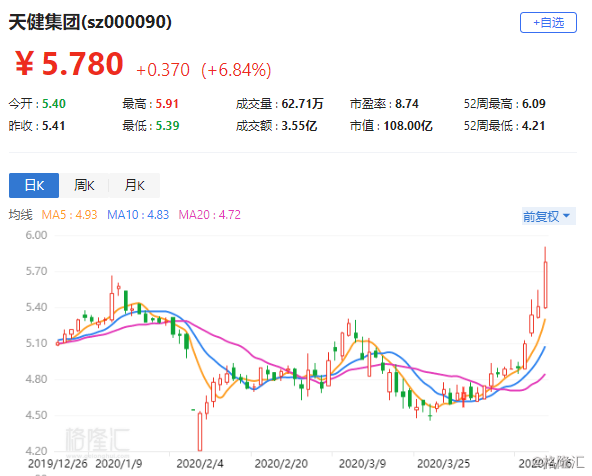Open the 前复权 adjustment dropdown
The width and height of the screenshot is (592, 476).
tap(549, 216)
